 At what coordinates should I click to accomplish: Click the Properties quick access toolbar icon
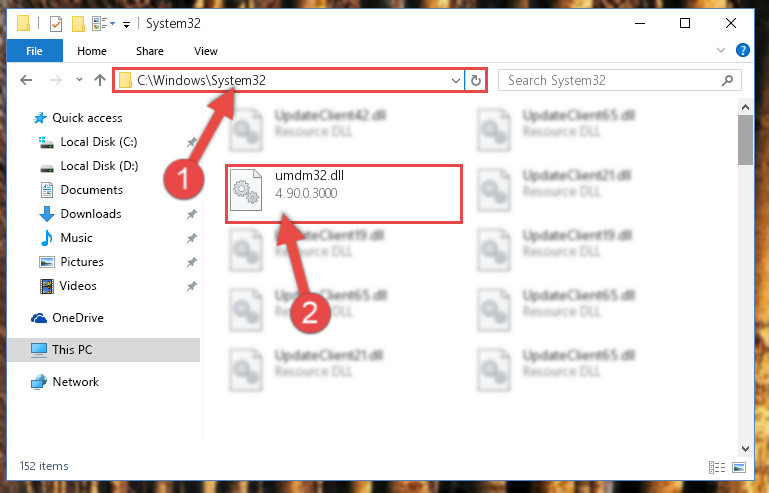(x=56, y=24)
